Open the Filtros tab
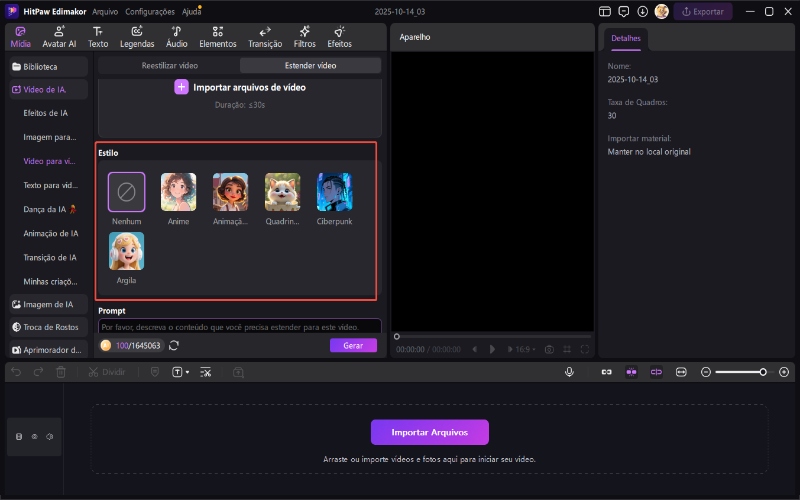 point(305,37)
